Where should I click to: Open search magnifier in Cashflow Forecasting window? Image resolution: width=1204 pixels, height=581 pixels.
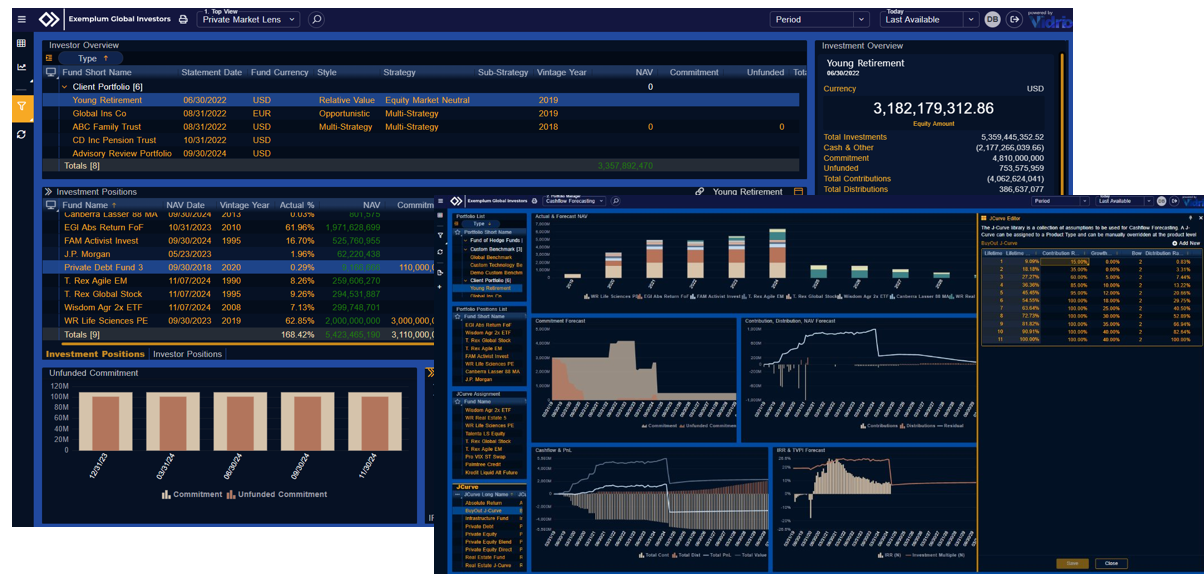(x=616, y=200)
